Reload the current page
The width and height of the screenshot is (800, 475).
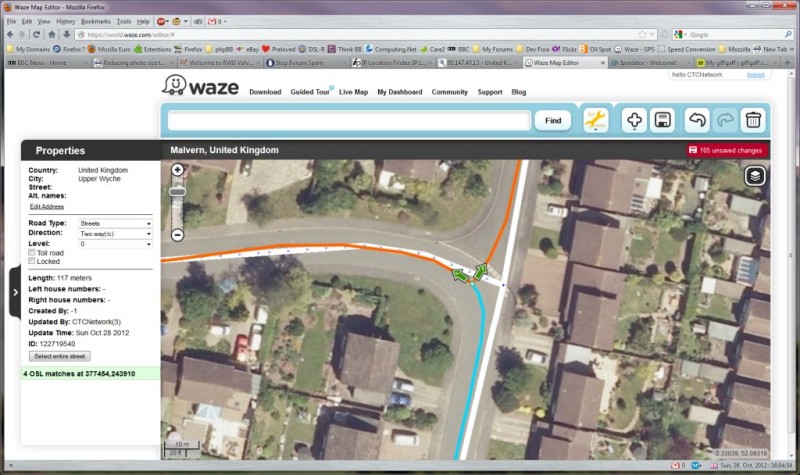point(36,34)
